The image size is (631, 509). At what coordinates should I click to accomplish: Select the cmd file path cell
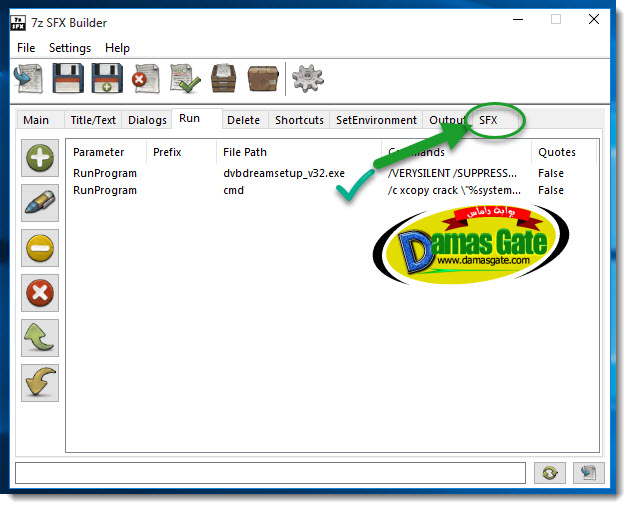pyautogui.click(x=233, y=190)
